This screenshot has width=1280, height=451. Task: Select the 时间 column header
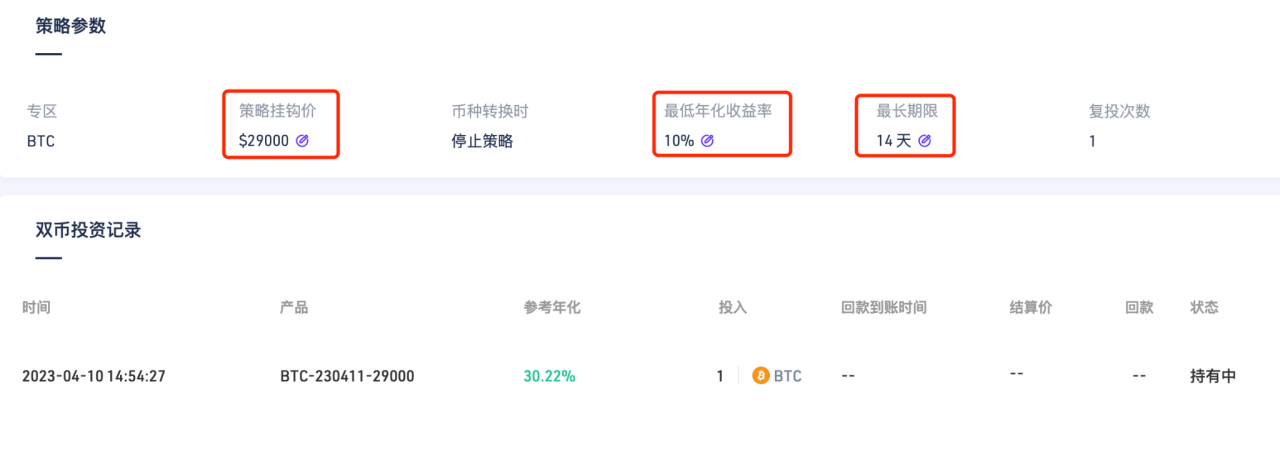(x=36, y=307)
